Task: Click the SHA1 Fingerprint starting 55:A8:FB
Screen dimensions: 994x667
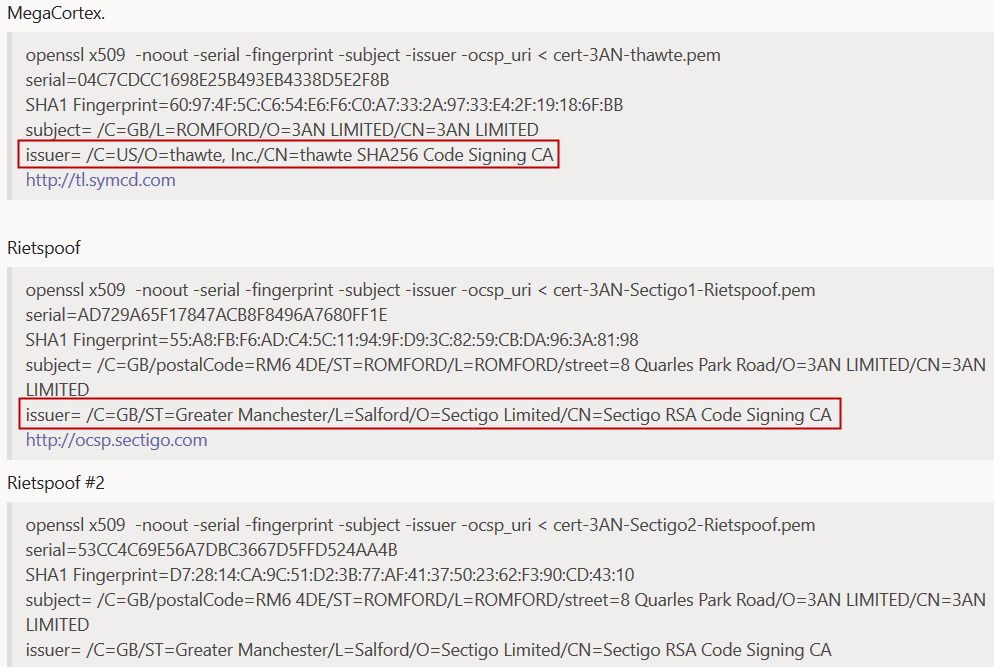Action: pyautogui.click(x=332, y=340)
